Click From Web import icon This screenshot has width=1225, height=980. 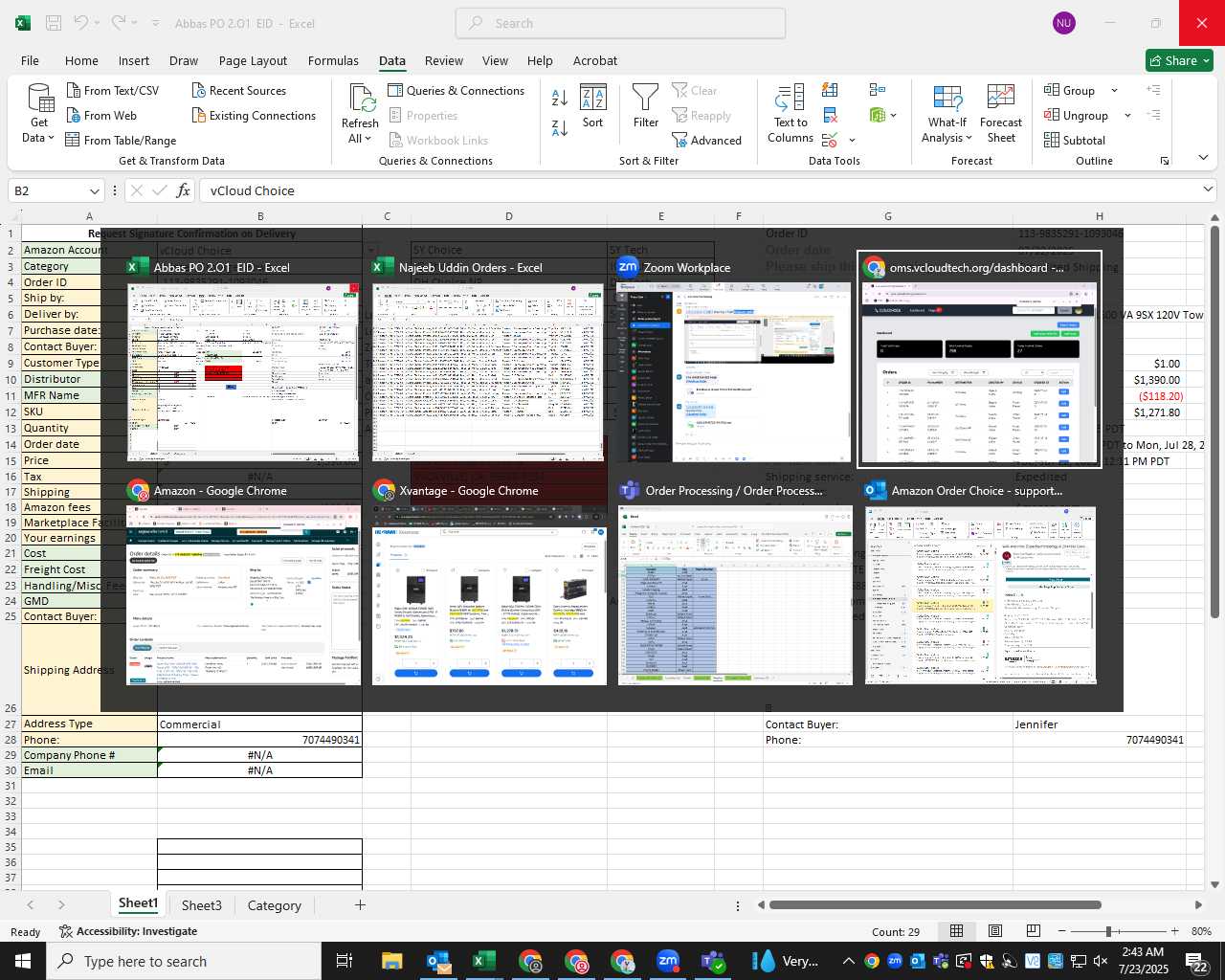pos(74,115)
